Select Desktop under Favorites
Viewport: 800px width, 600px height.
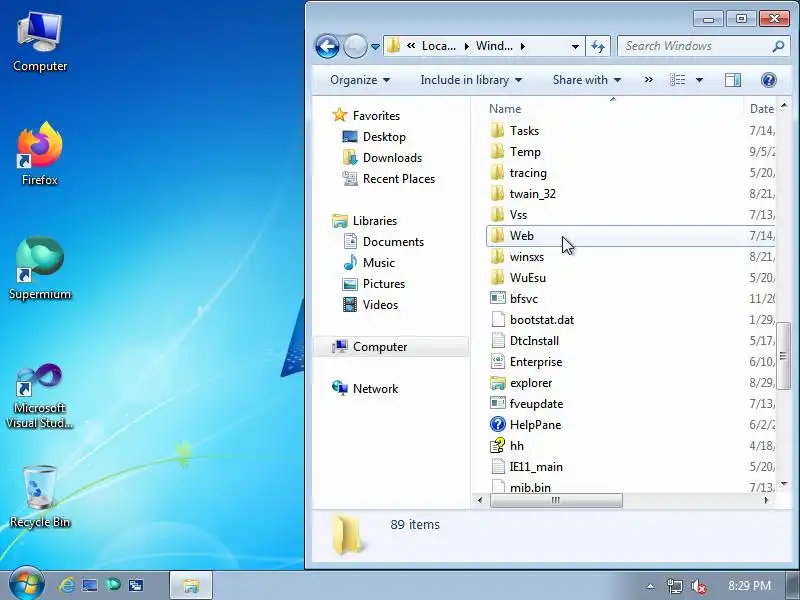click(384, 137)
